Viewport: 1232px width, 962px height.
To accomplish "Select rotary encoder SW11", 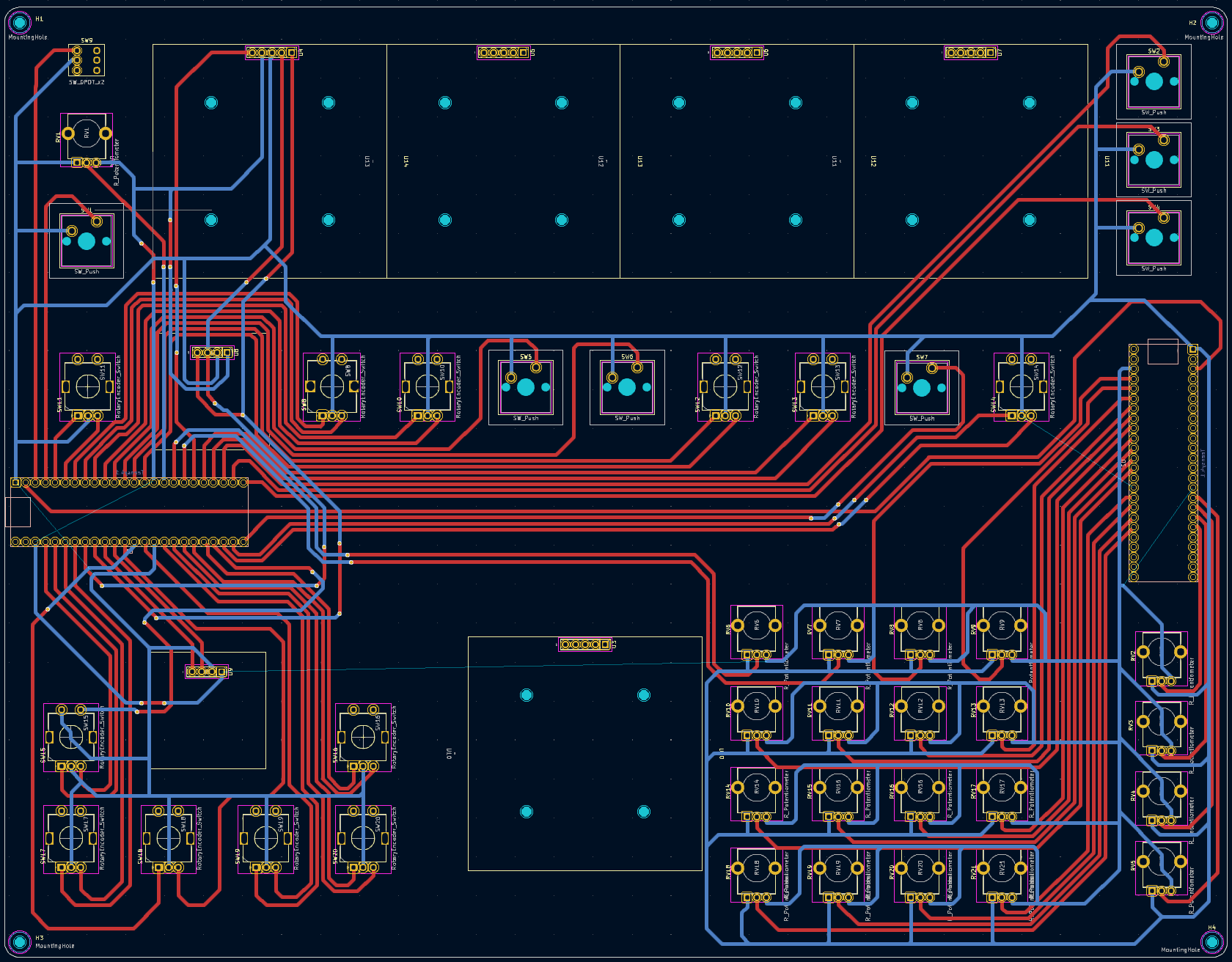I will click(87, 386).
